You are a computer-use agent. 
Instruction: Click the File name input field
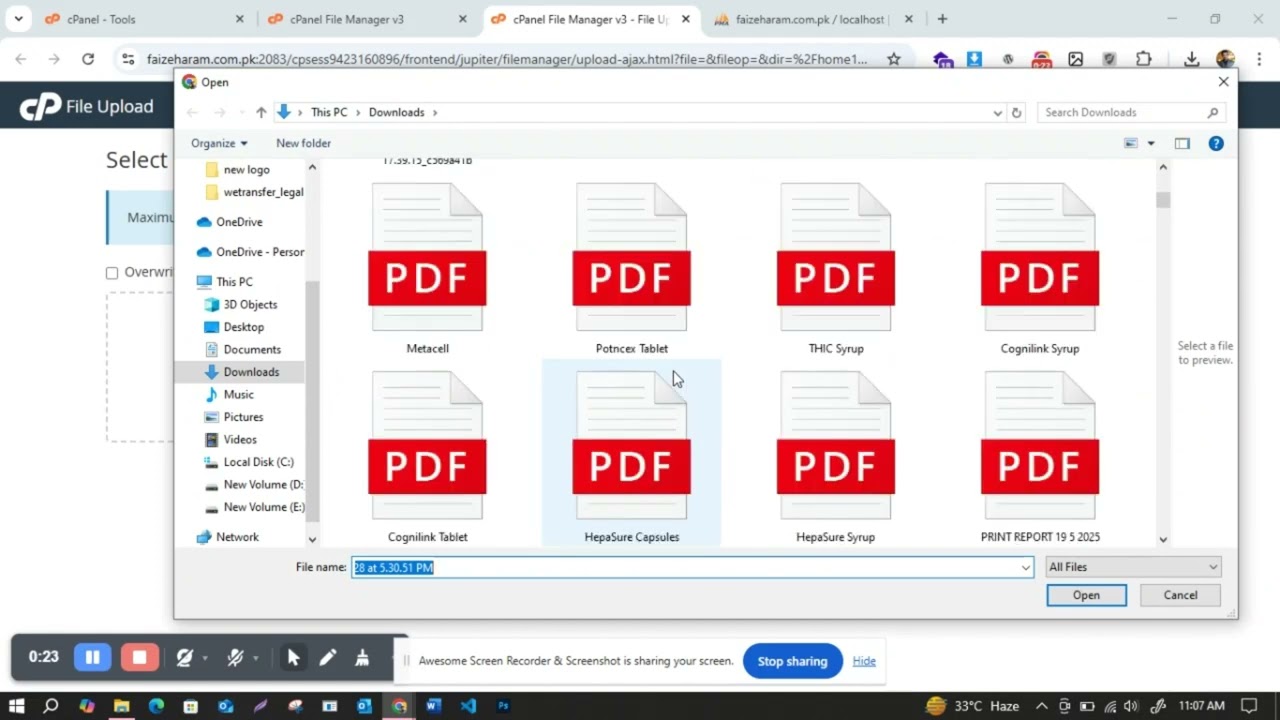(x=685, y=567)
